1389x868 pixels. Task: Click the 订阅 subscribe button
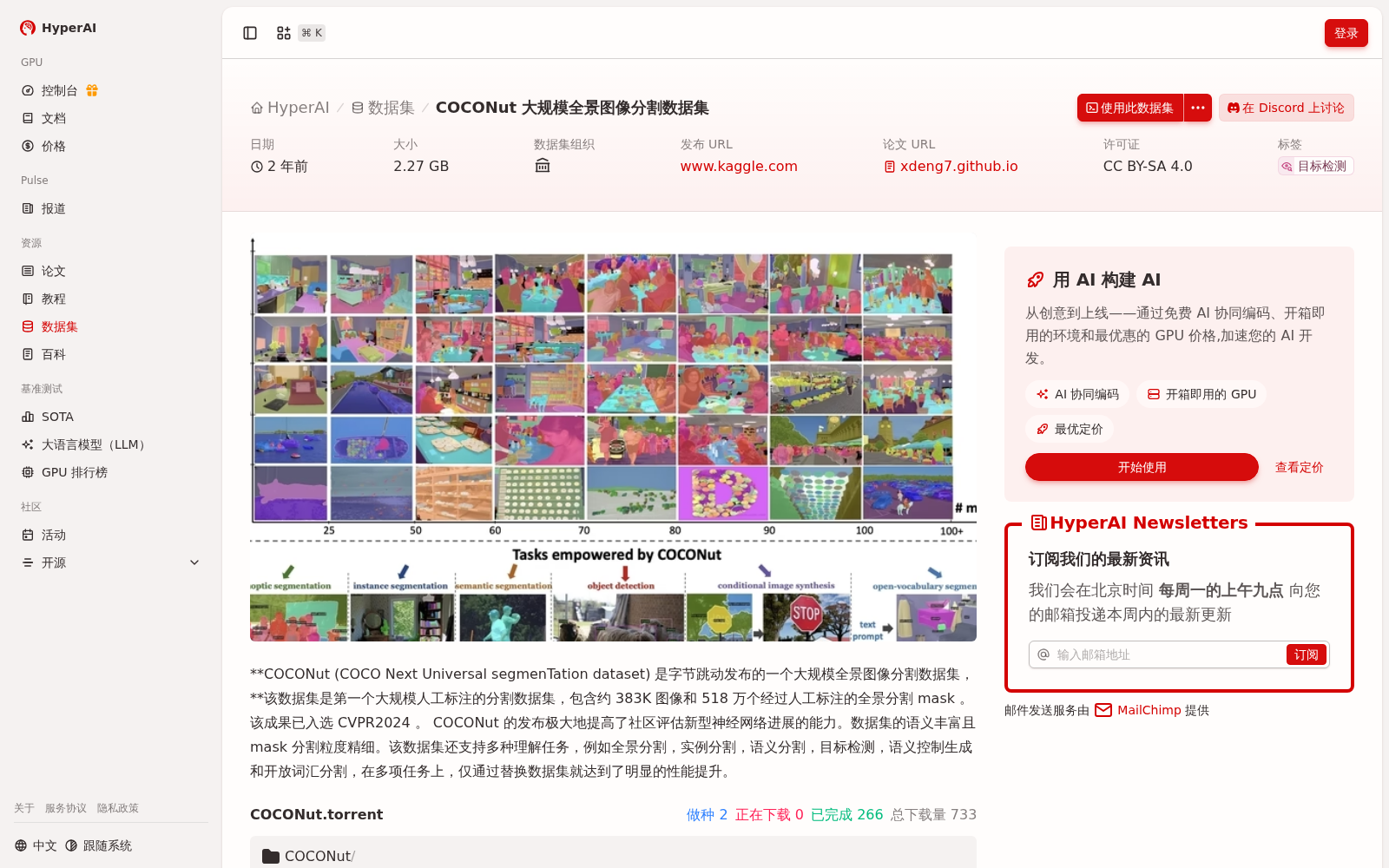[x=1307, y=654]
